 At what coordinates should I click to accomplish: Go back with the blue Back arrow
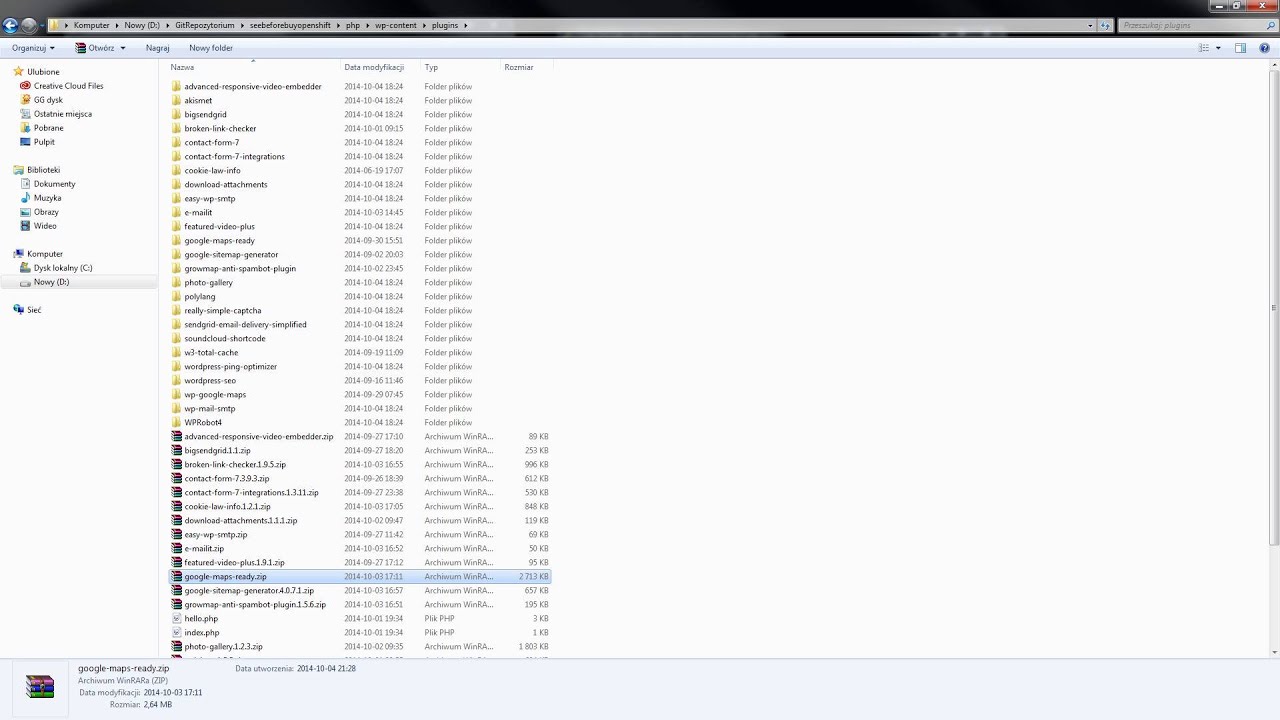11,25
